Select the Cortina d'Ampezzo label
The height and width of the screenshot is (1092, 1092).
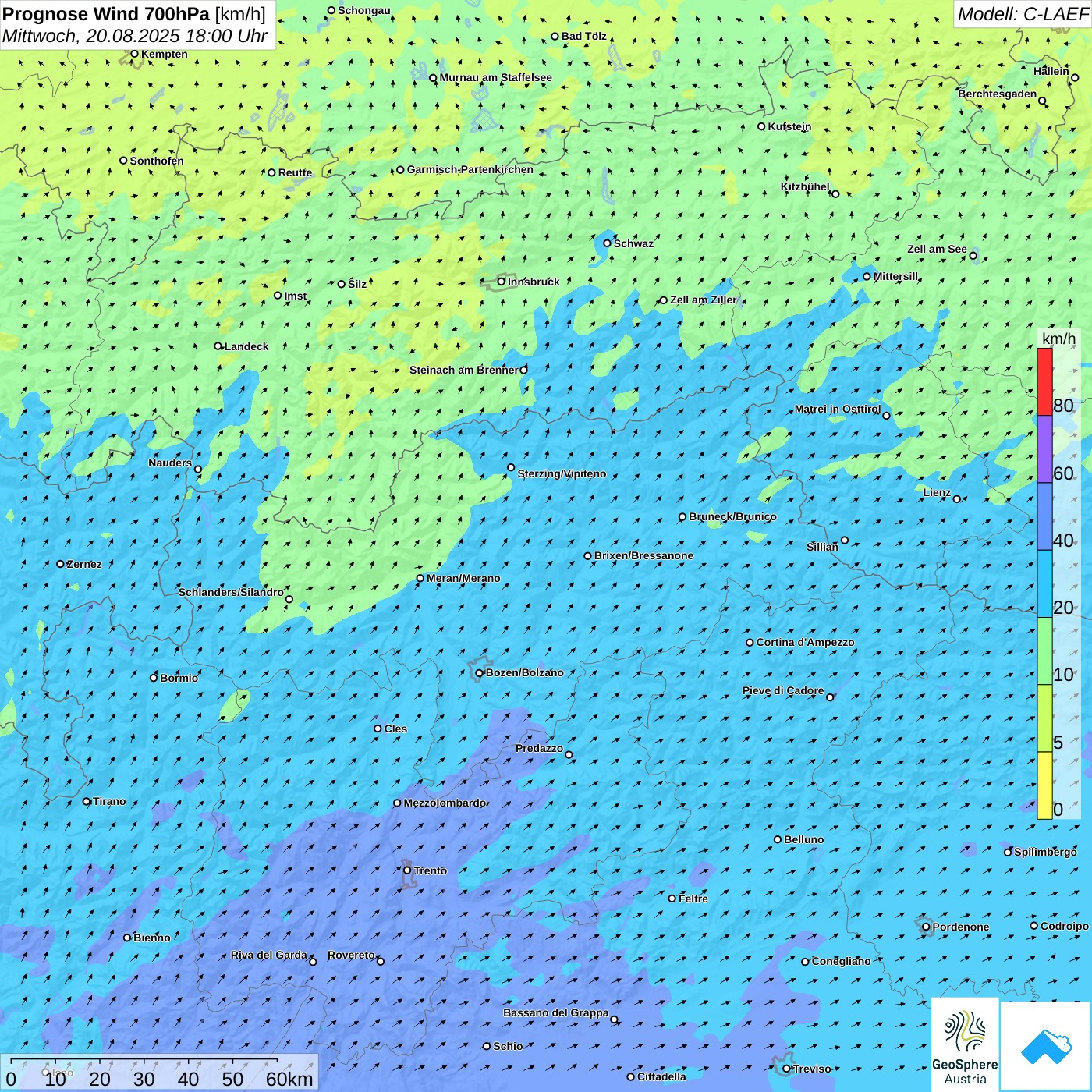(806, 642)
